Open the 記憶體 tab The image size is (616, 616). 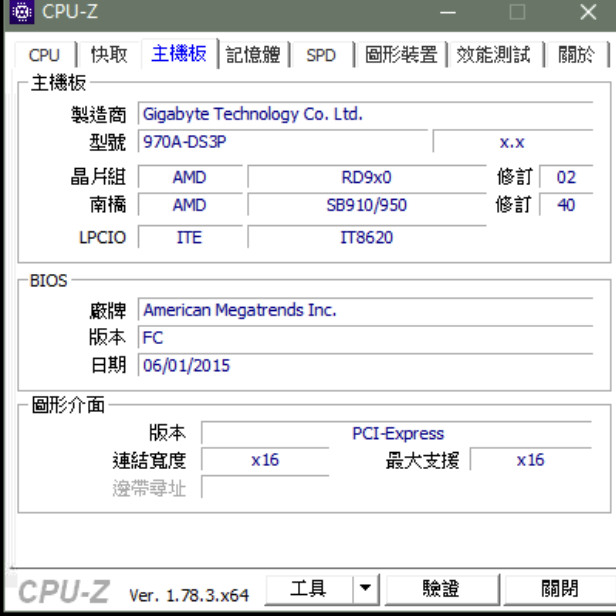[x=253, y=55]
